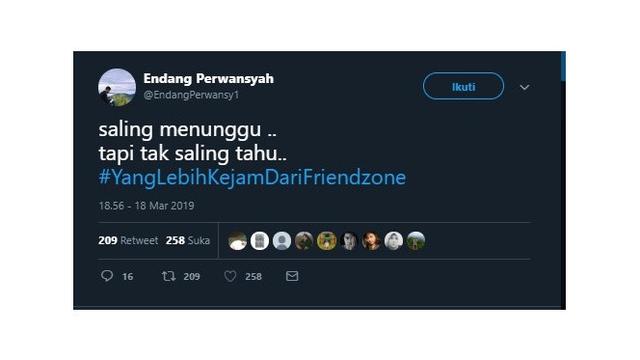
Task: Open the 18.56 - 18 Mar 2019 timestamp
Action: [146, 206]
